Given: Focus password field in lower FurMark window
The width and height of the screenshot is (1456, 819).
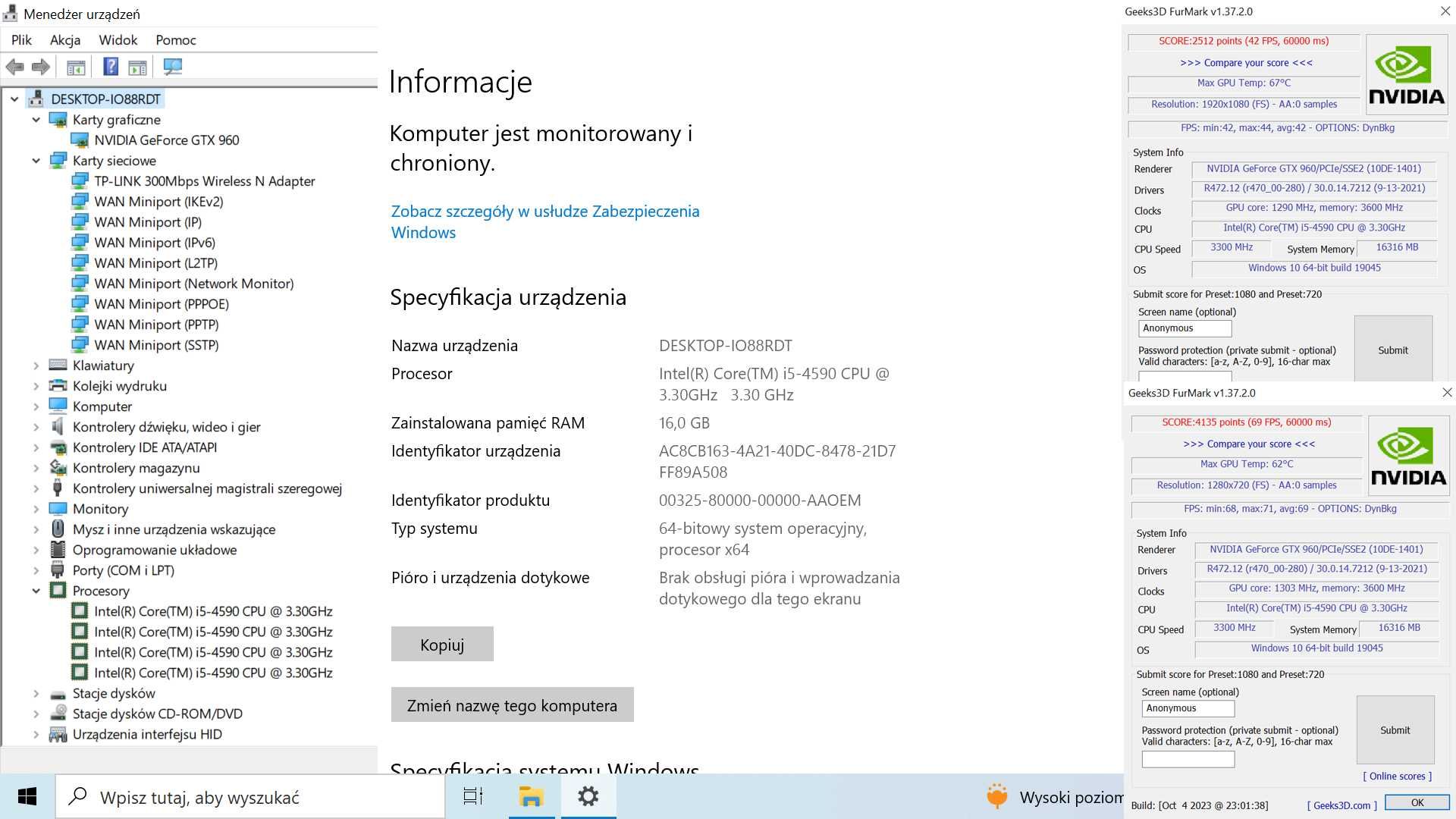Looking at the screenshot, I should [x=1188, y=759].
